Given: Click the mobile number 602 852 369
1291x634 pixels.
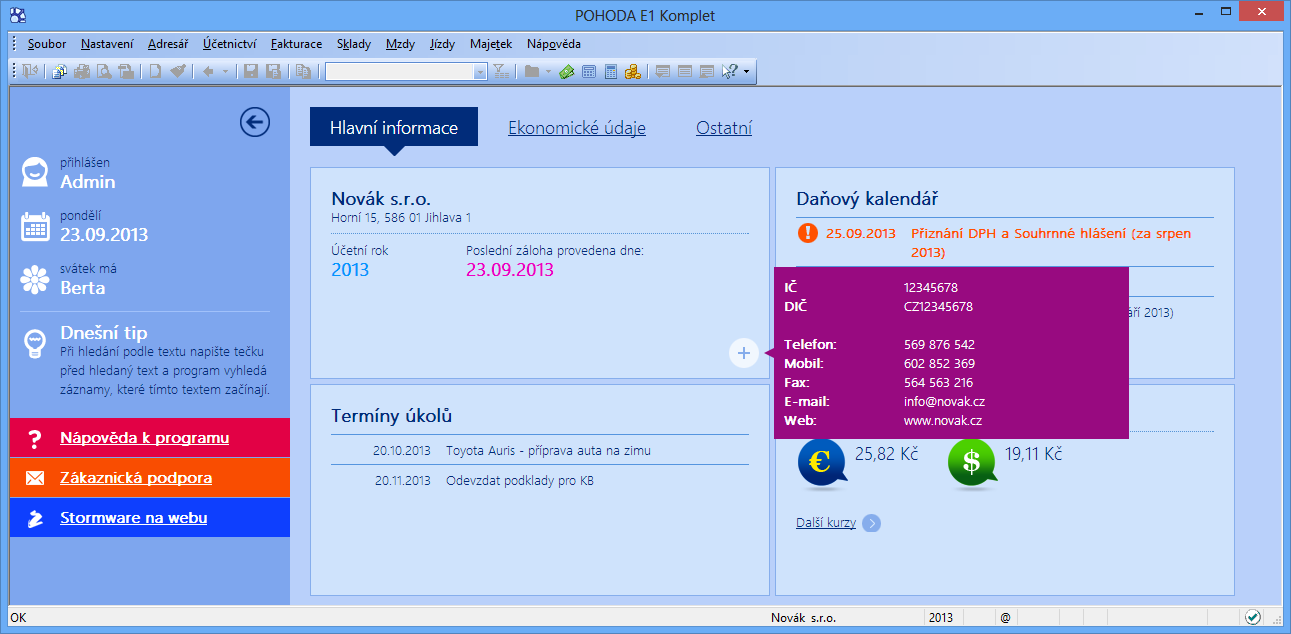Looking at the screenshot, I should tap(939, 364).
